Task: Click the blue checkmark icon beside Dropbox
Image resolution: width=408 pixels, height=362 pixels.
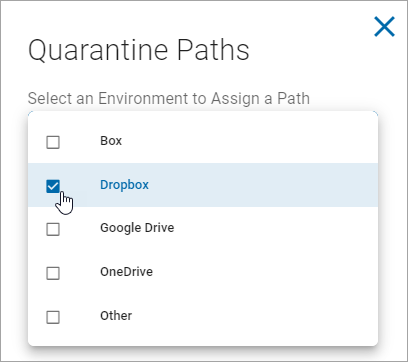Action: pos(53,186)
